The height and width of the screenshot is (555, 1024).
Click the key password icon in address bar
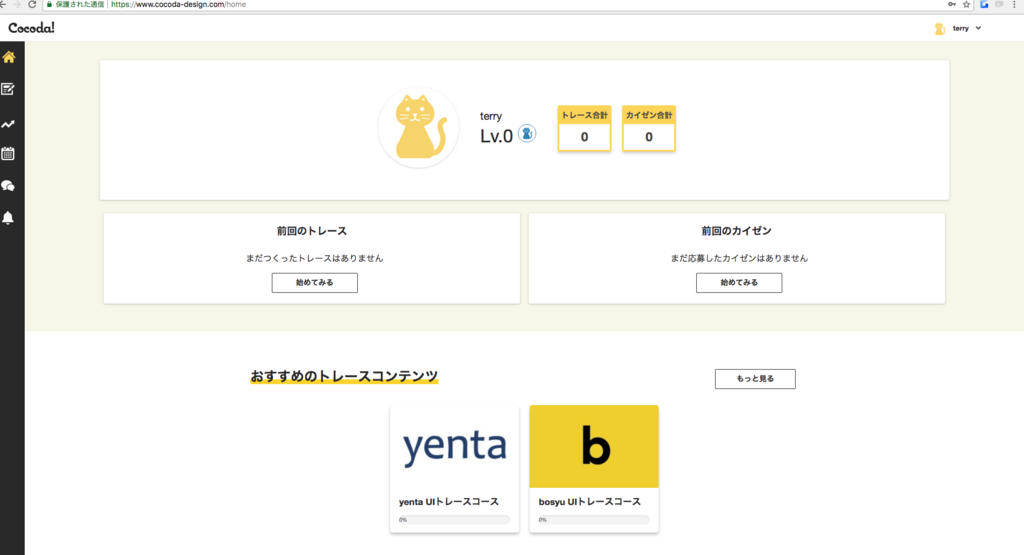[x=952, y=5]
